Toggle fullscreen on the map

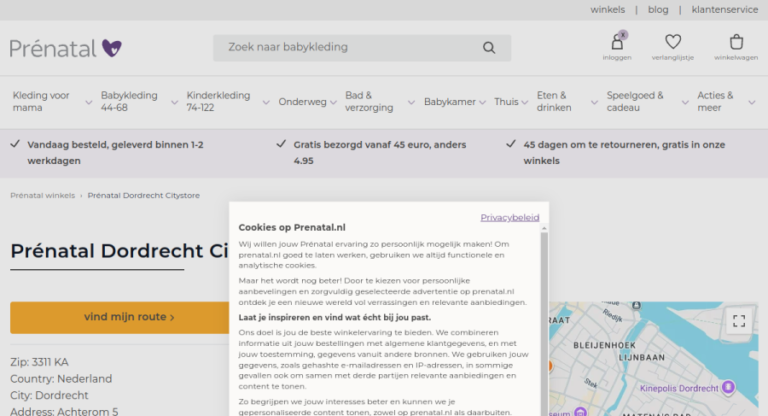739,321
